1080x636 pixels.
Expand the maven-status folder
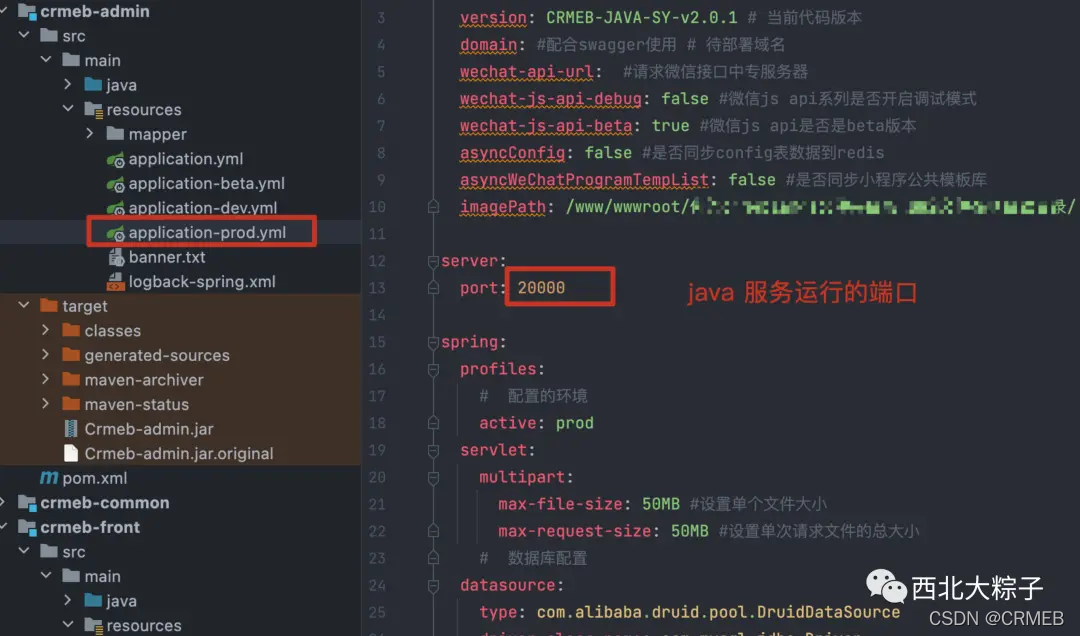[x=45, y=404]
